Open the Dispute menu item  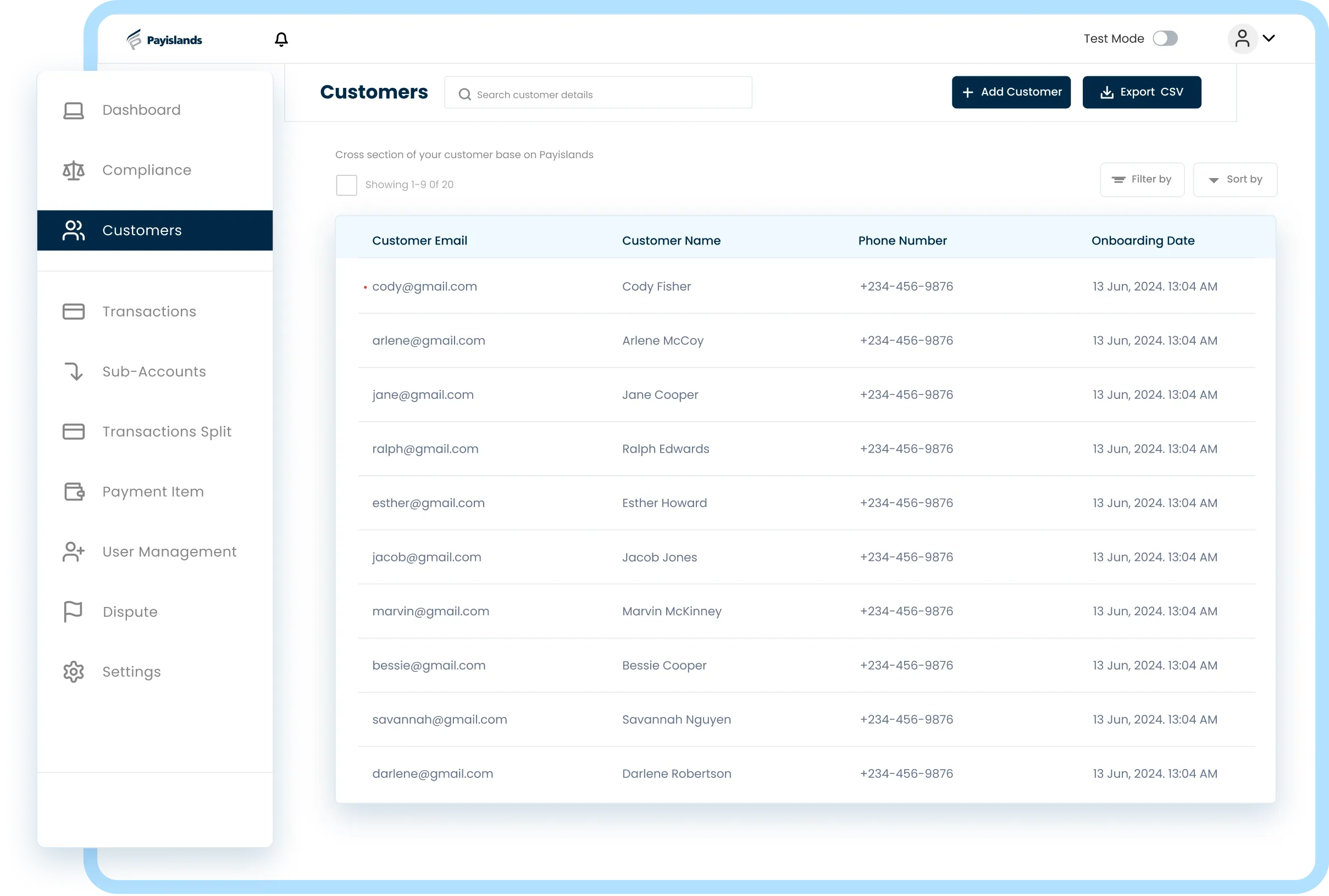pos(130,611)
